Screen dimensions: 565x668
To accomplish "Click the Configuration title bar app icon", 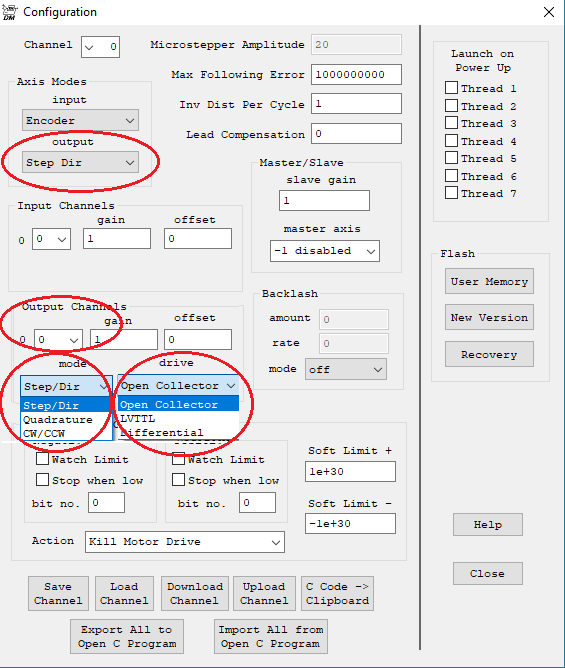I will (9, 12).
